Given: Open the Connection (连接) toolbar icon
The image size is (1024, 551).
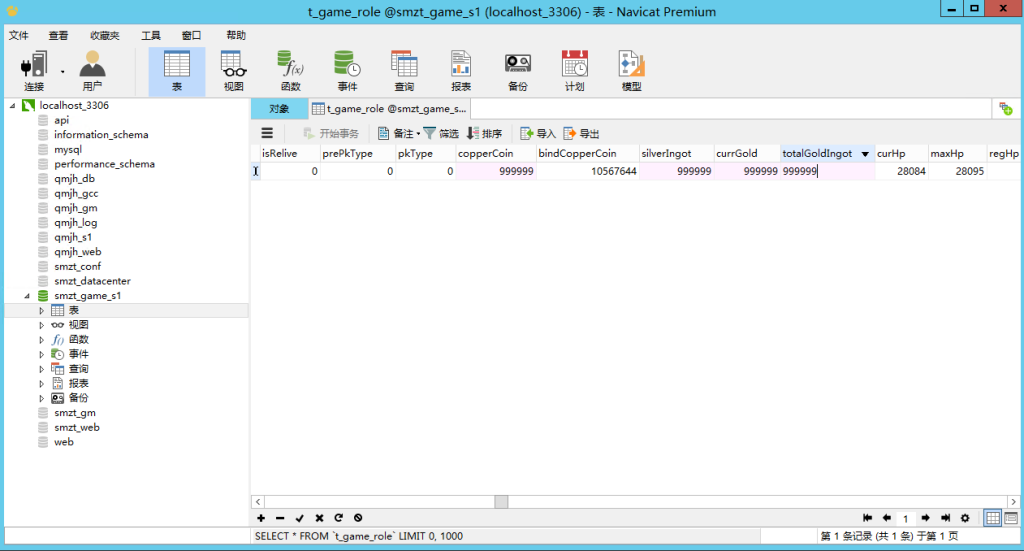Looking at the screenshot, I should (34, 71).
